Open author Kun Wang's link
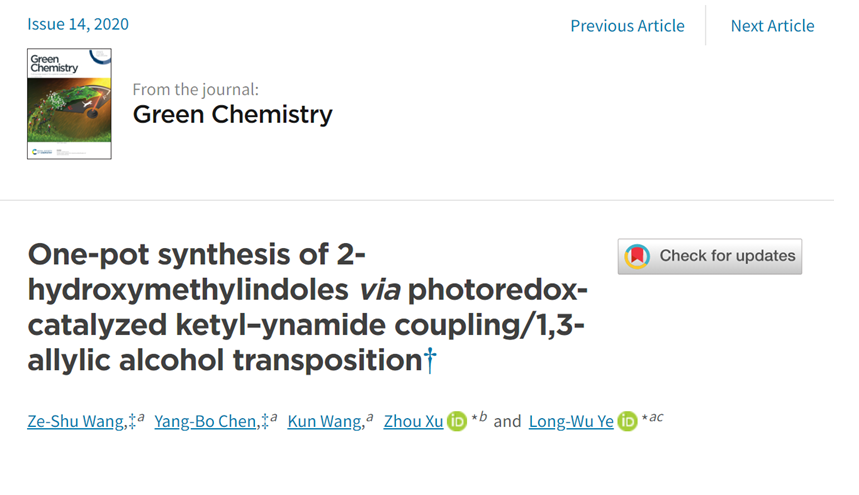This screenshot has width=859, height=495. (324, 421)
